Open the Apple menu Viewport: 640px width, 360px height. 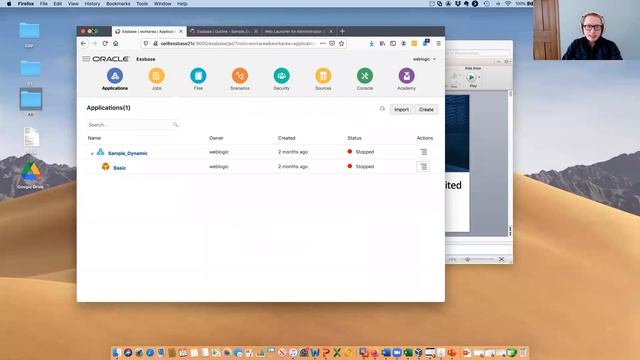coord(9,4)
